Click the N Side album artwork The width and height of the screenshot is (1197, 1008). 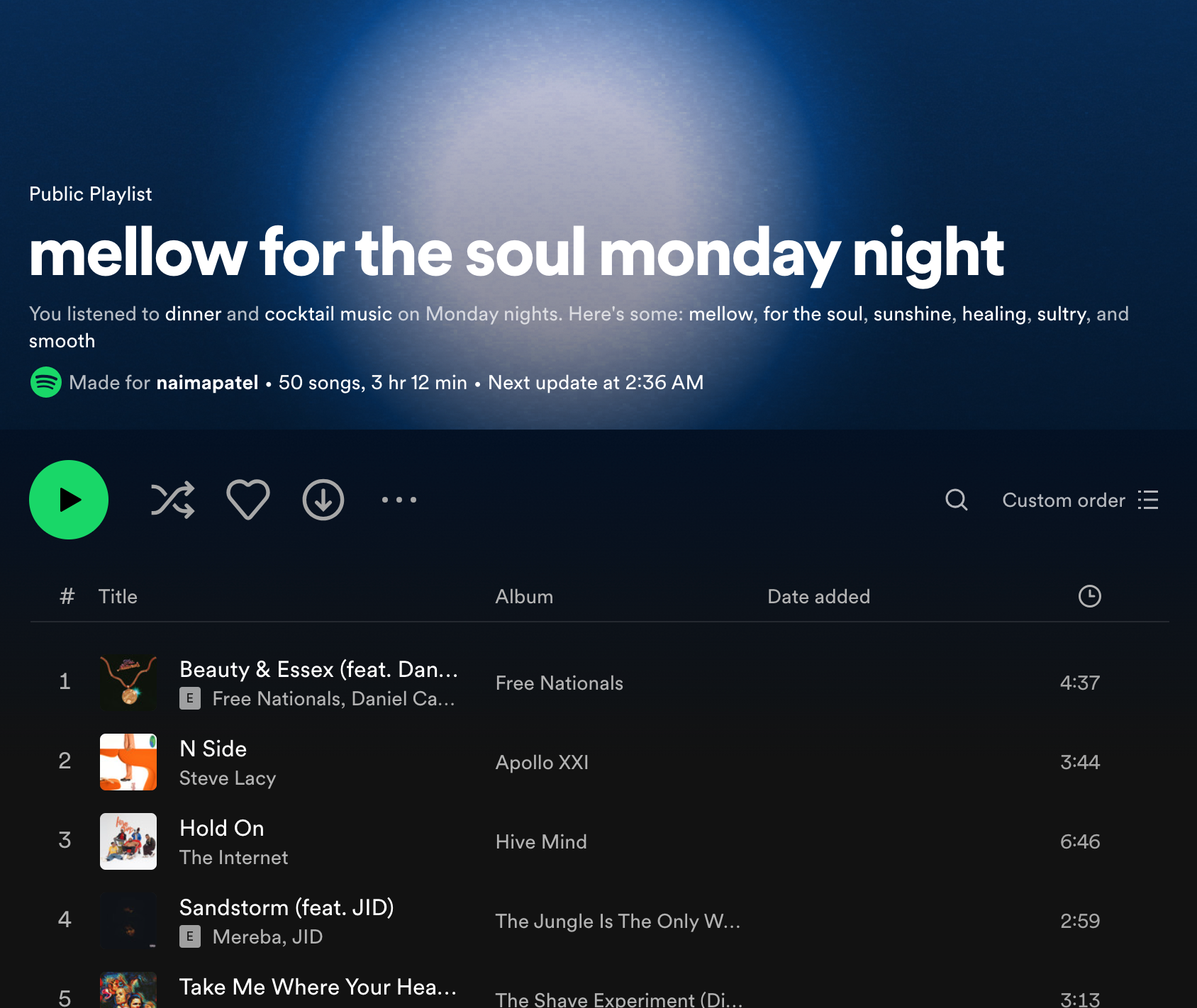128,762
